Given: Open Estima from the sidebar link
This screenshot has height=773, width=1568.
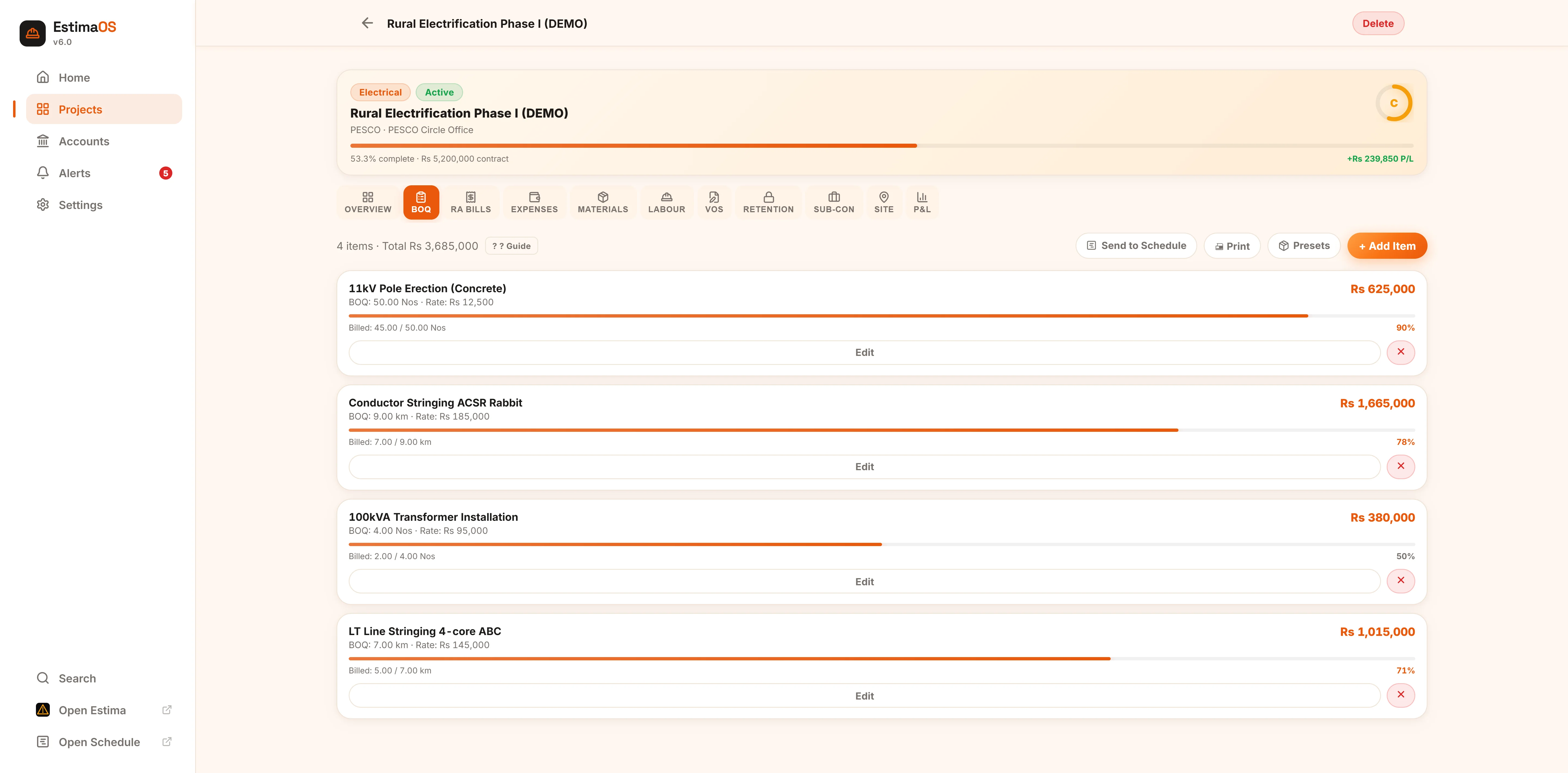Looking at the screenshot, I should point(104,710).
